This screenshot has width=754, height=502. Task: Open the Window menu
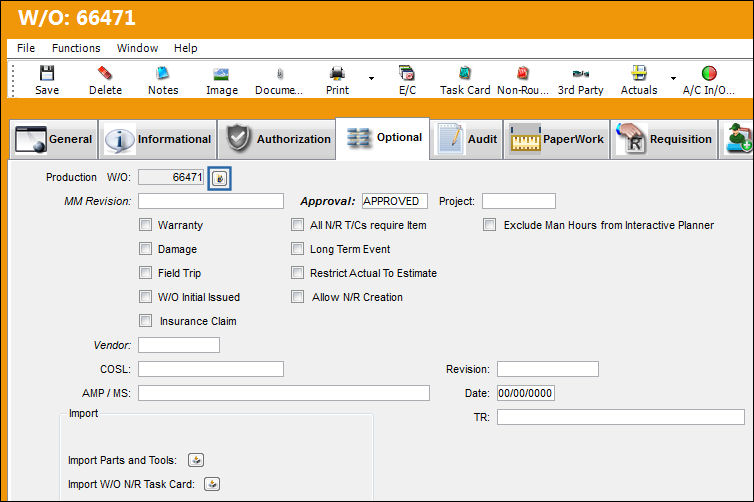tap(137, 49)
